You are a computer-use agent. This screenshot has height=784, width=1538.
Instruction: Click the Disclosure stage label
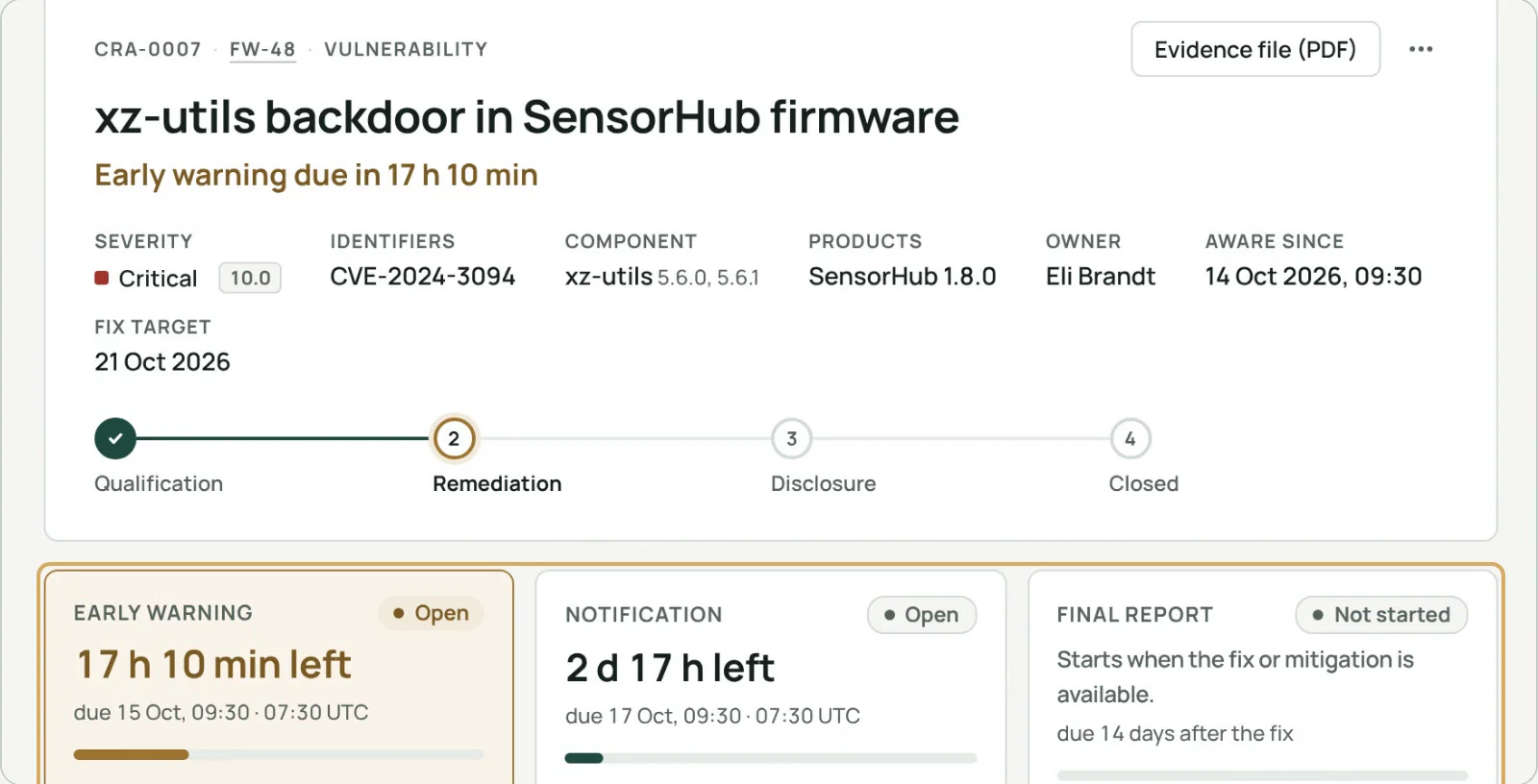tap(824, 483)
